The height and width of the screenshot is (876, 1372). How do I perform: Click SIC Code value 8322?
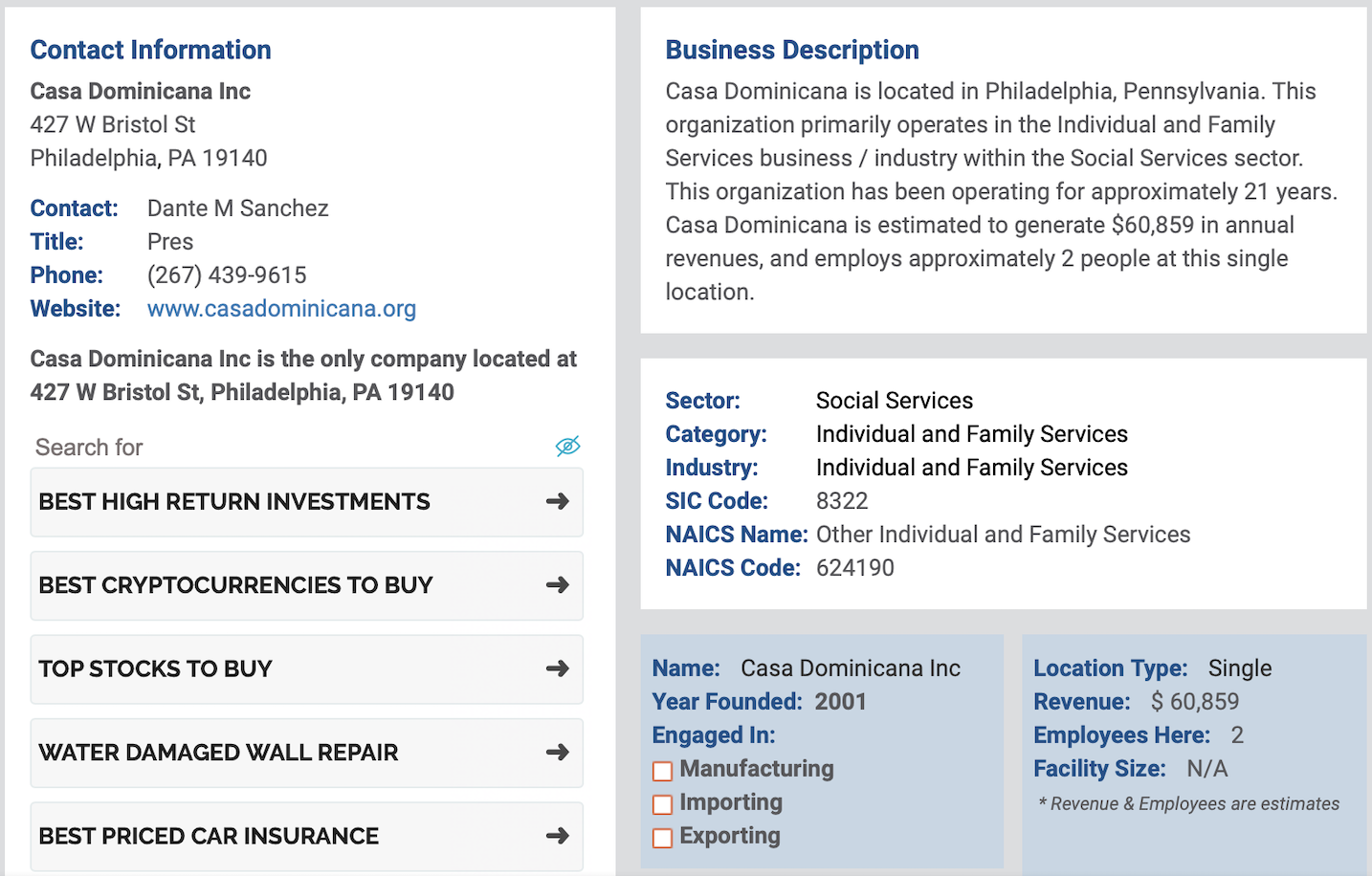tap(842, 501)
